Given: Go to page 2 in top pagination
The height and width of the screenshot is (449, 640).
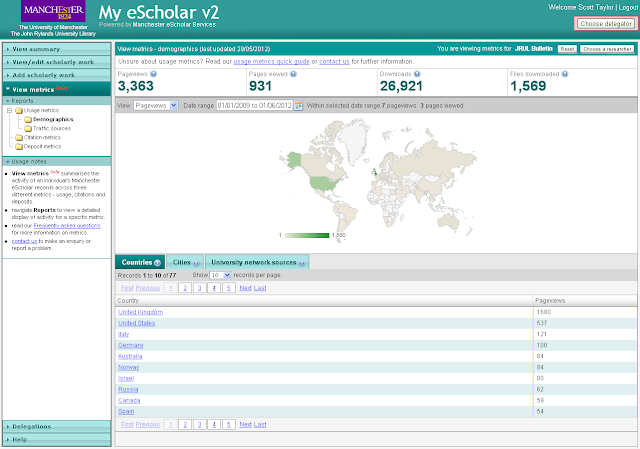Looking at the screenshot, I should [x=185, y=288].
